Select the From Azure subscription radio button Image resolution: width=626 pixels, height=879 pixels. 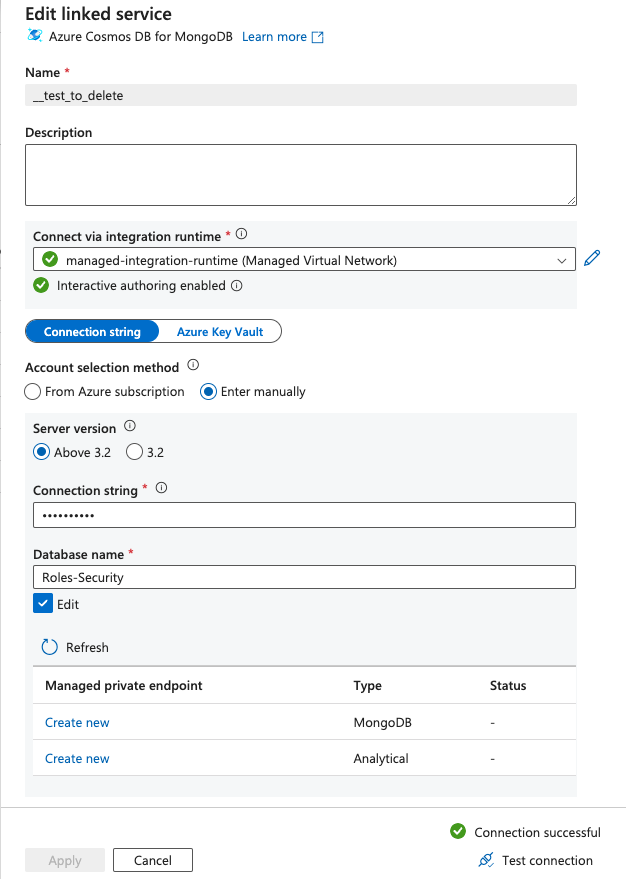click(x=33, y=392)
